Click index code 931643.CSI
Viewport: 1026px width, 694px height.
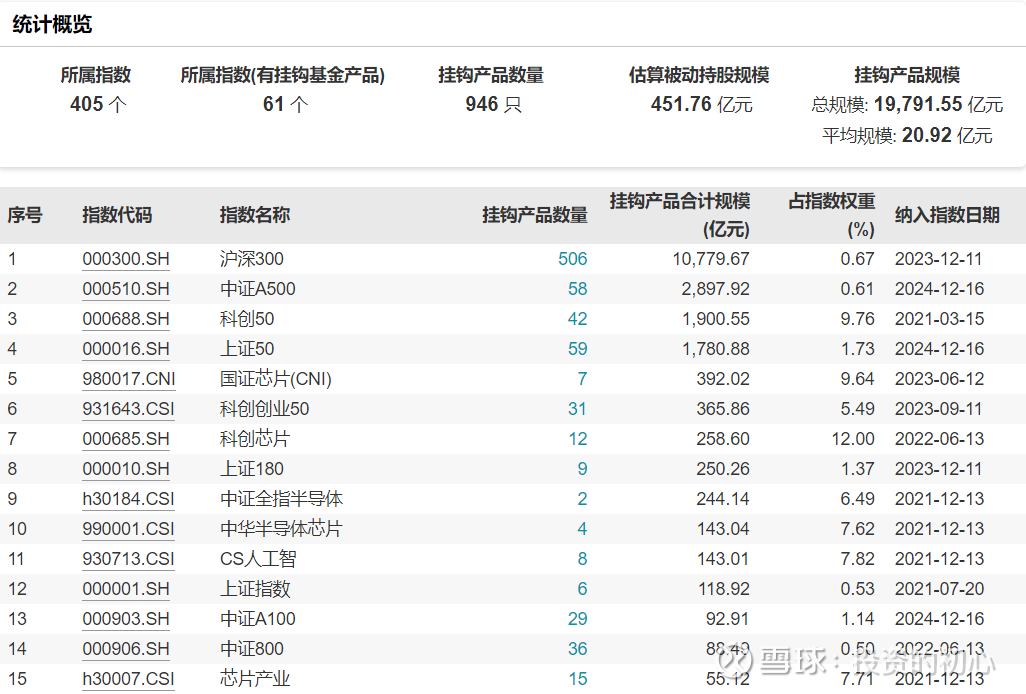[128, 409]
